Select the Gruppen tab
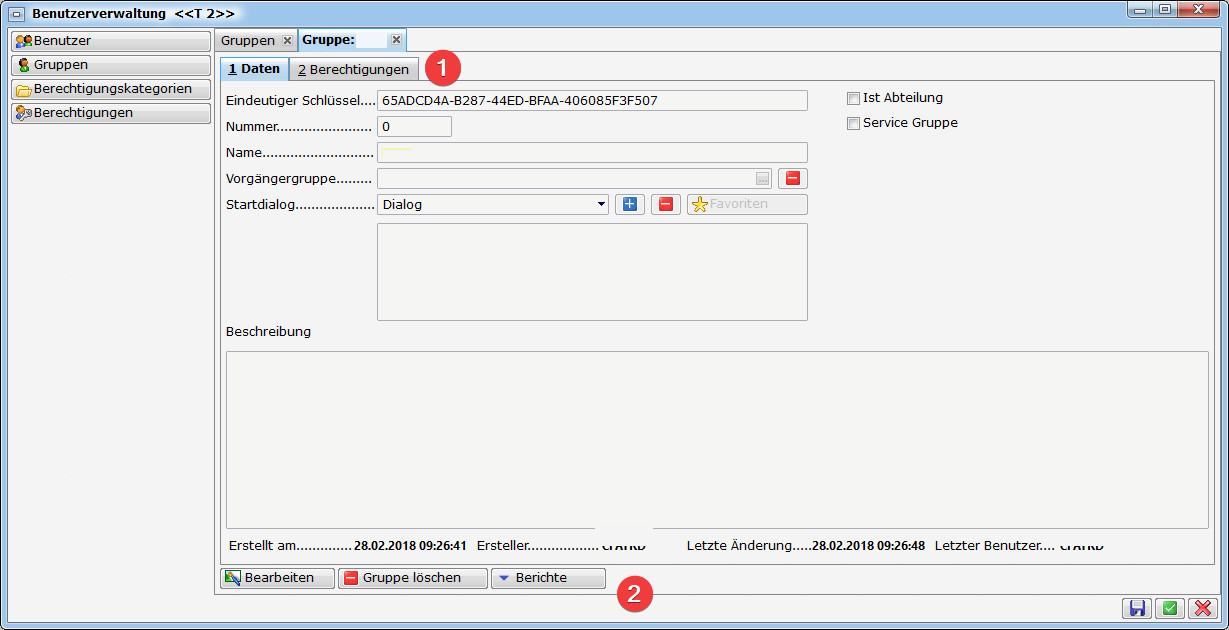The height and width of the screenshot is (630, 1229). tap(248, 40)
